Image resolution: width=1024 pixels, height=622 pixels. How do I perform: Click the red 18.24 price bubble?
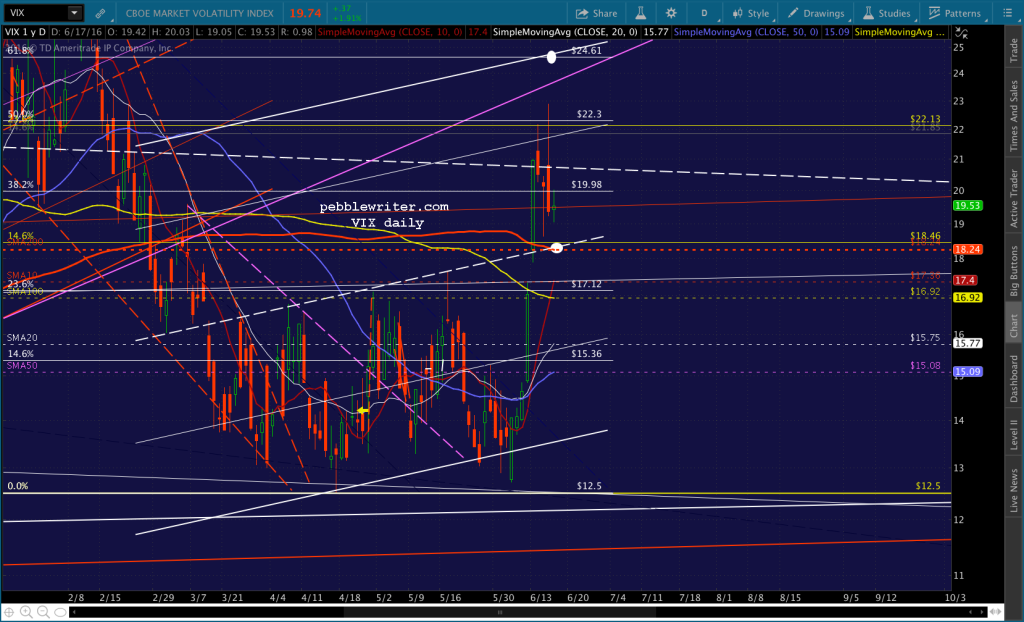click(967, 249)
